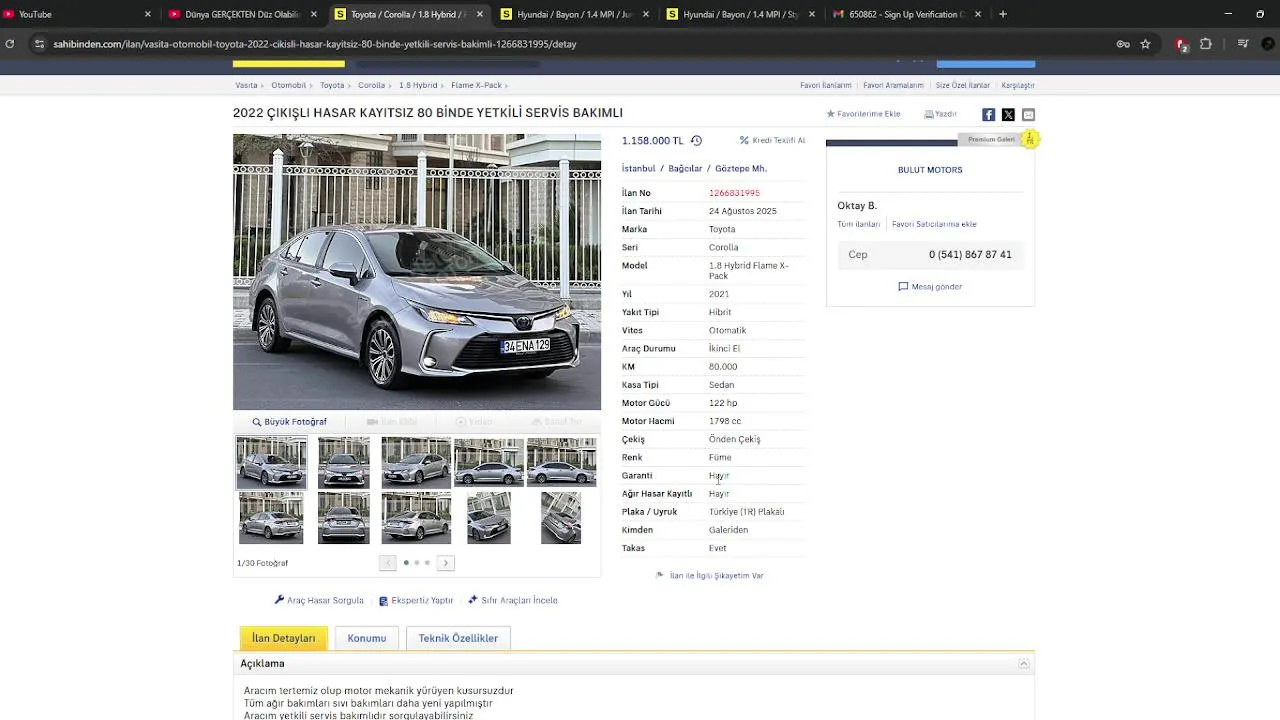Image resolution: width=1280 pixels, height=720 pixels.
Task: Bookmark this page with the star icon
Action: (x=1146, y=44)
